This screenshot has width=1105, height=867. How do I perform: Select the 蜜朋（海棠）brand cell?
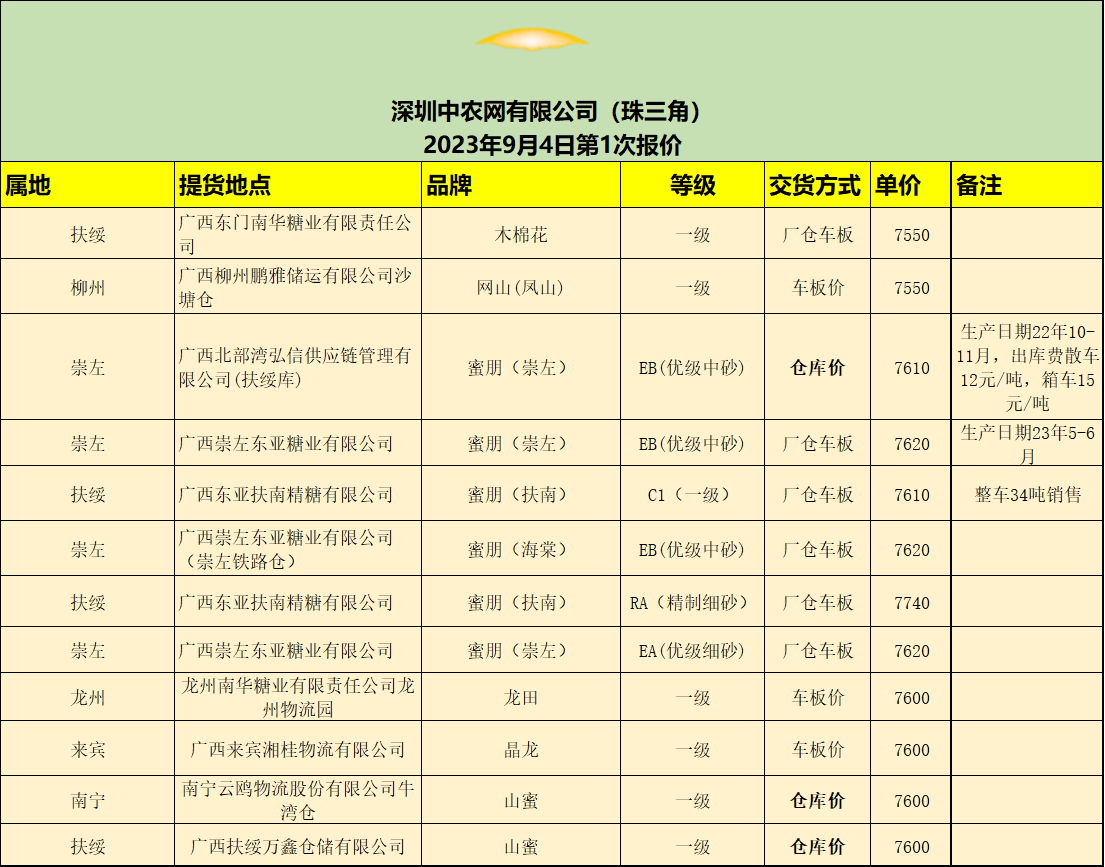[x=520, y=550]
